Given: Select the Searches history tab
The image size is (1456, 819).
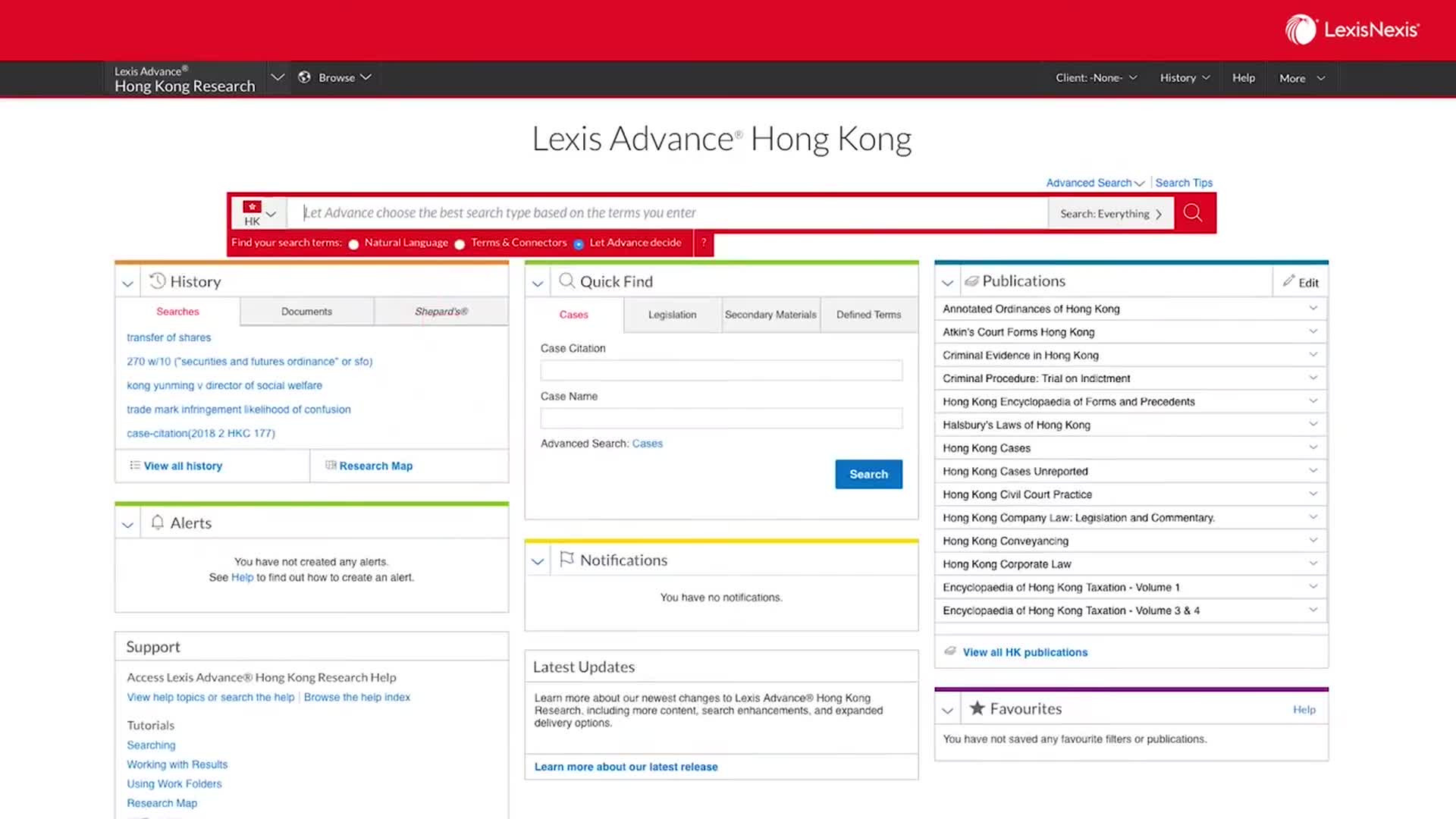Looking at the screenshot, I should [177, 312].
